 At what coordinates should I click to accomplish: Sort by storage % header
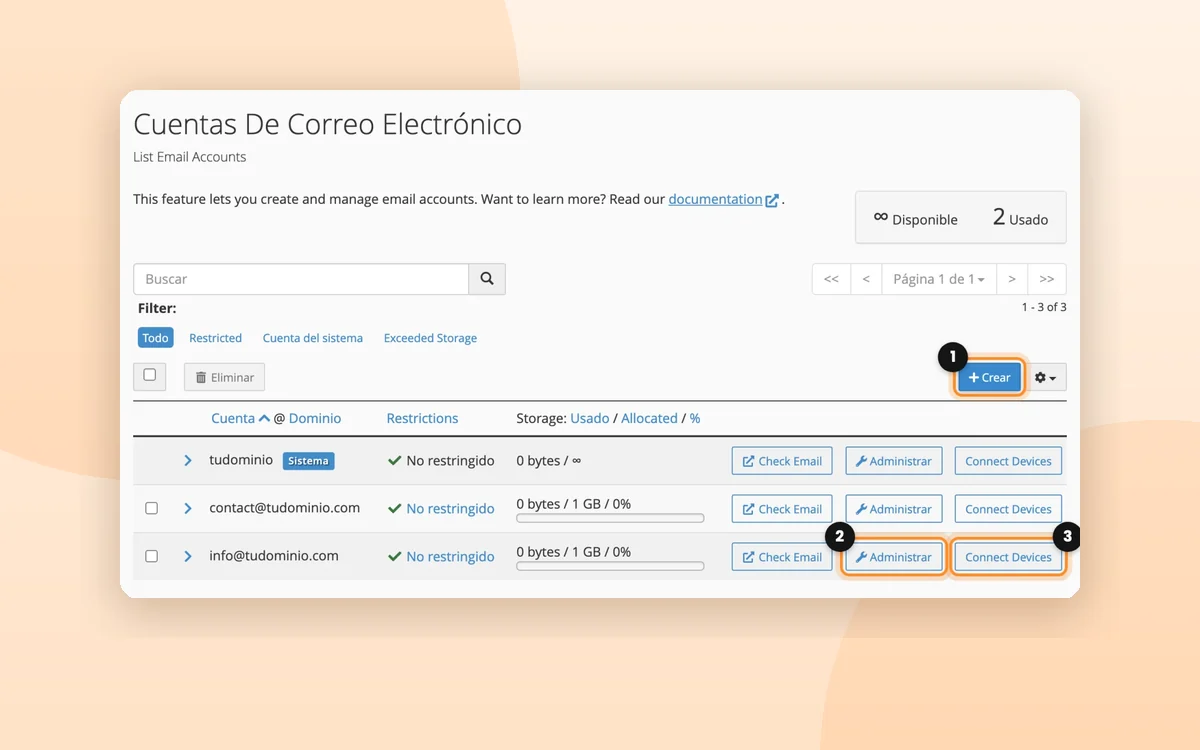695,418
